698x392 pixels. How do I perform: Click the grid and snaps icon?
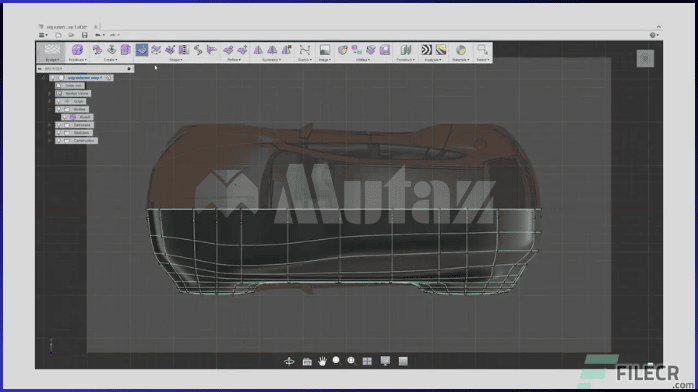(x=403, y=361)
